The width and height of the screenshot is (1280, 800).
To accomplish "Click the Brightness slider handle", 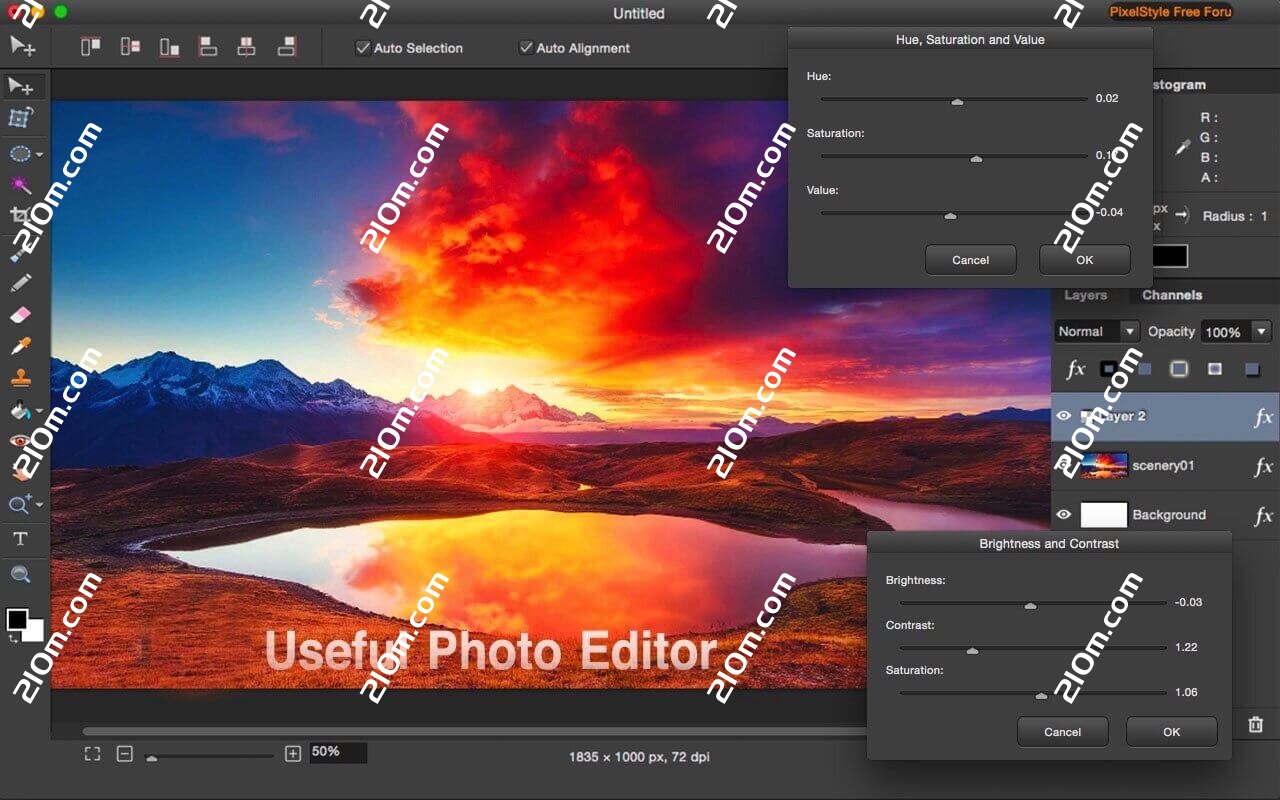I will pos(1030,605).
